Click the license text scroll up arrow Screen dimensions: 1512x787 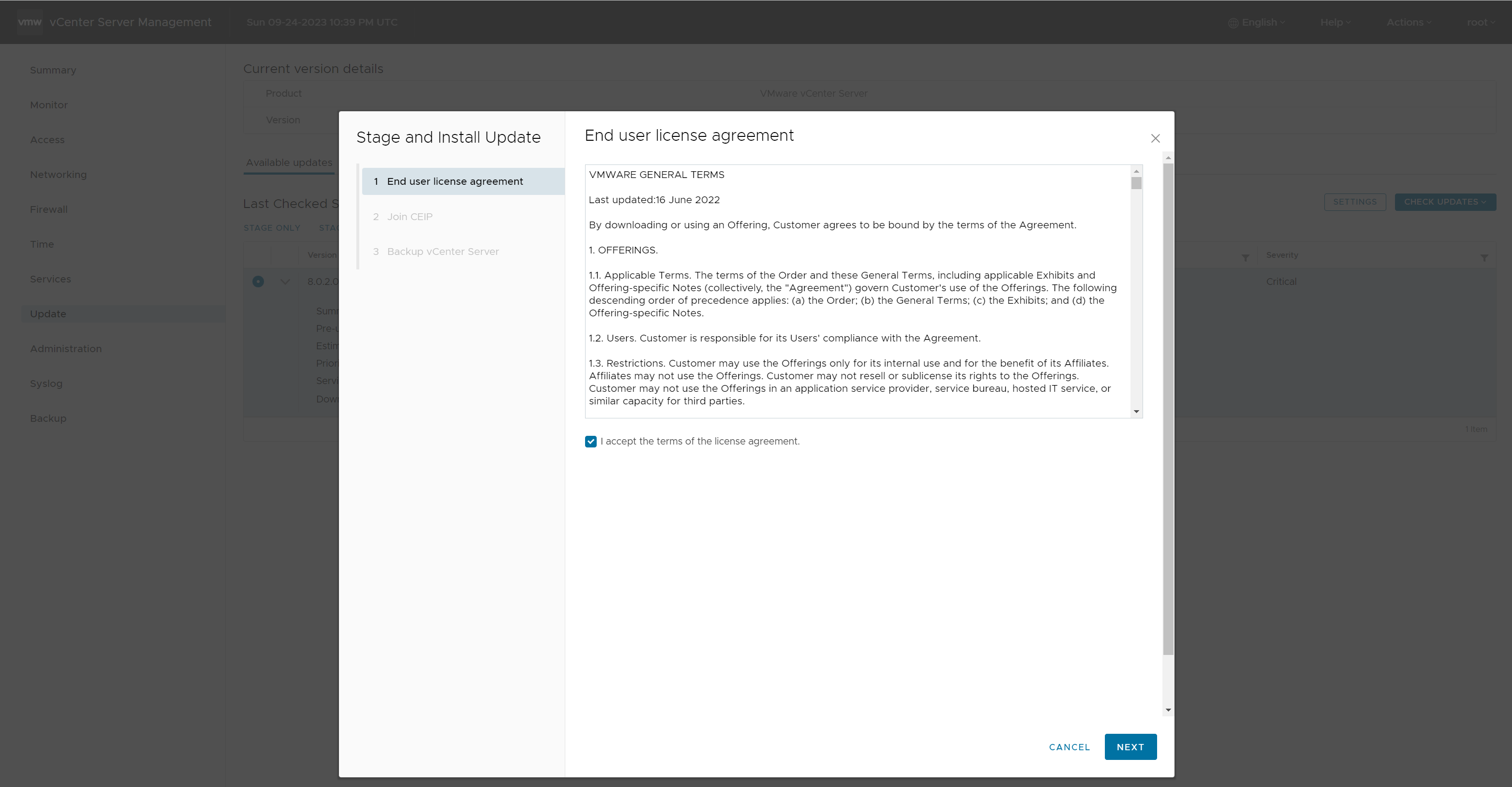(x=1136, y=171)
